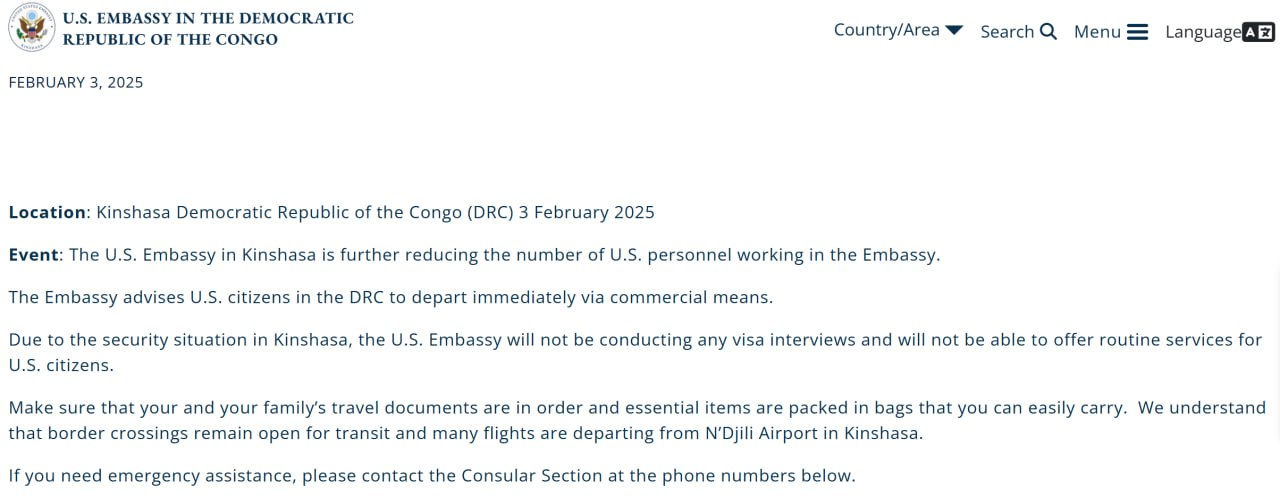
Task: Select the Language option text
Action: pyautogui.click(x=1202, y=32)
